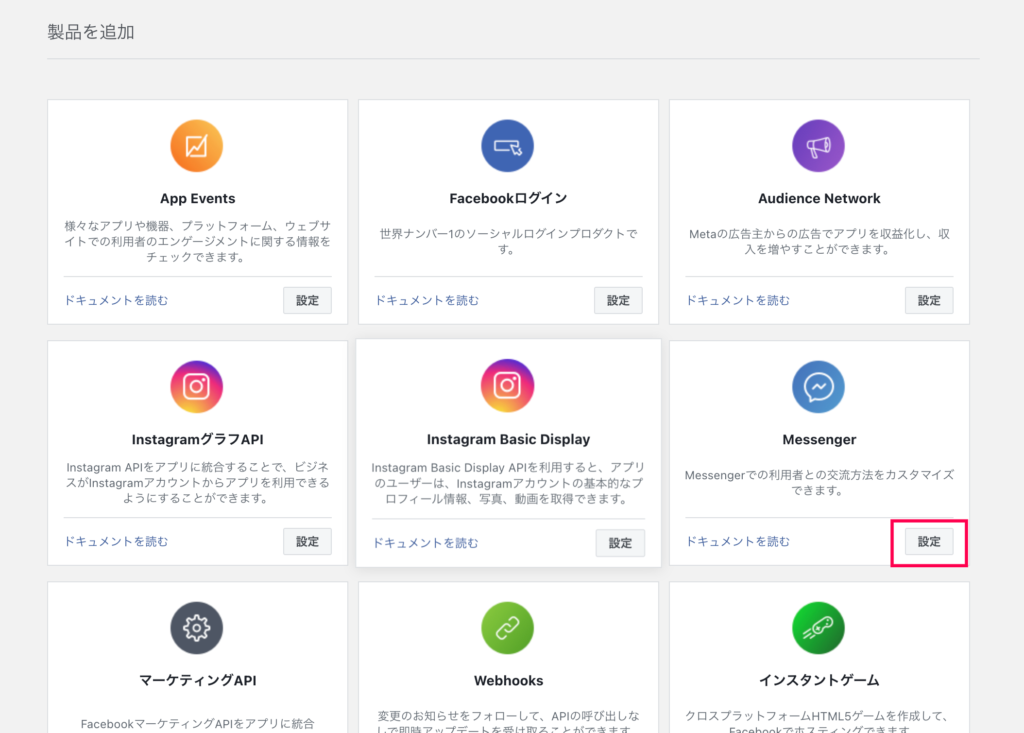The width and height of the screenshot is (1024, 733).
Task: View Messenger ドキュメントを読む link
Action: coord(738,542)
